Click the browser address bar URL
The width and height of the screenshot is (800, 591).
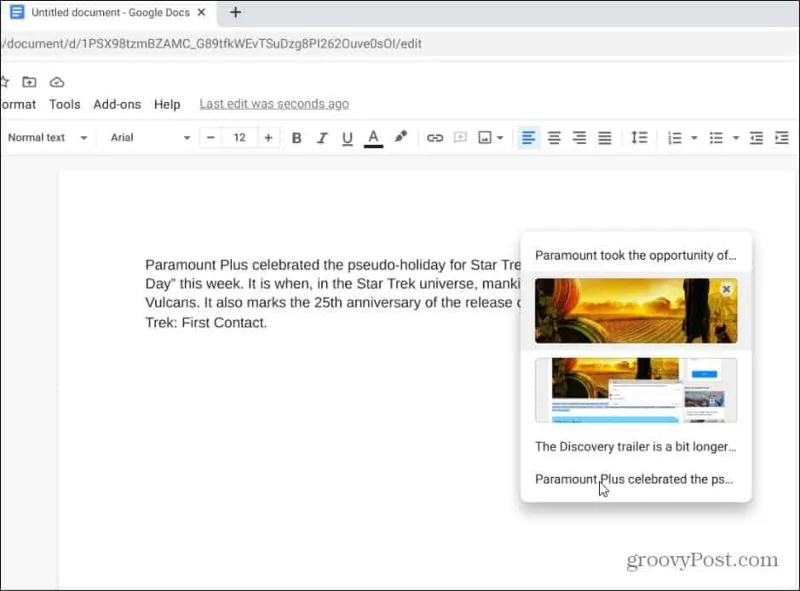click(x=212, y=44)
